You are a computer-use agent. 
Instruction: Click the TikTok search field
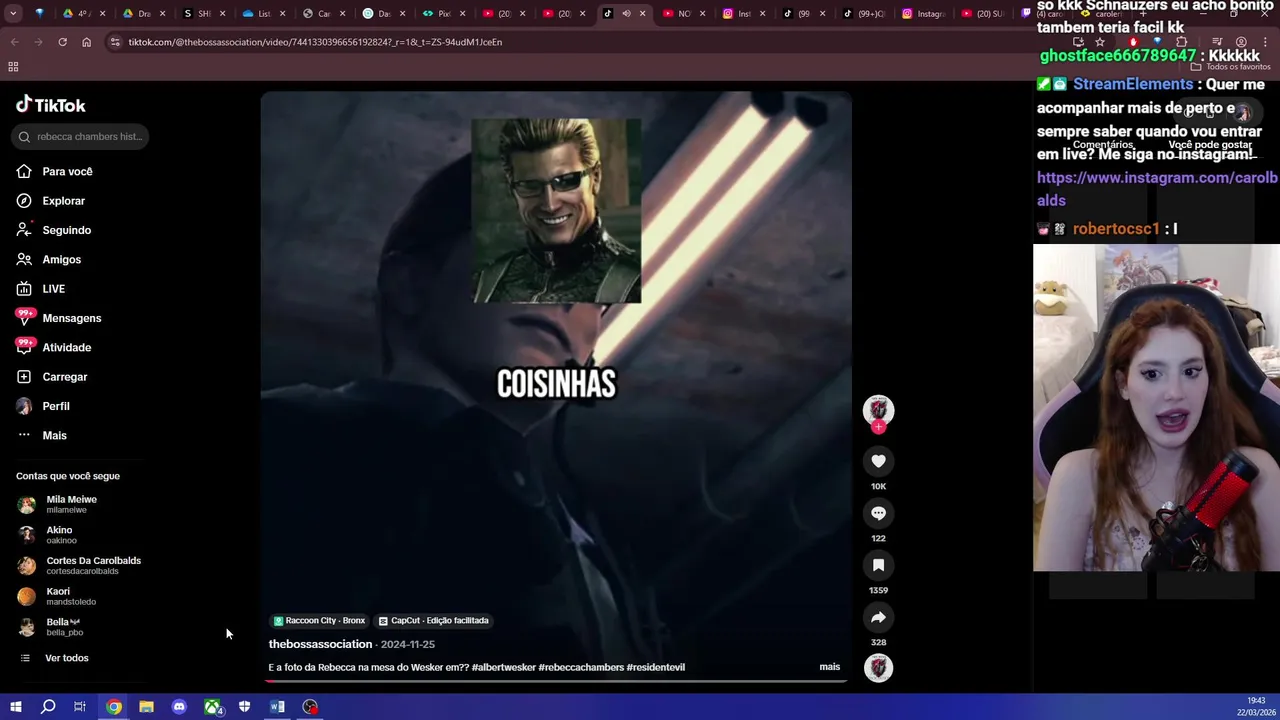80,136
